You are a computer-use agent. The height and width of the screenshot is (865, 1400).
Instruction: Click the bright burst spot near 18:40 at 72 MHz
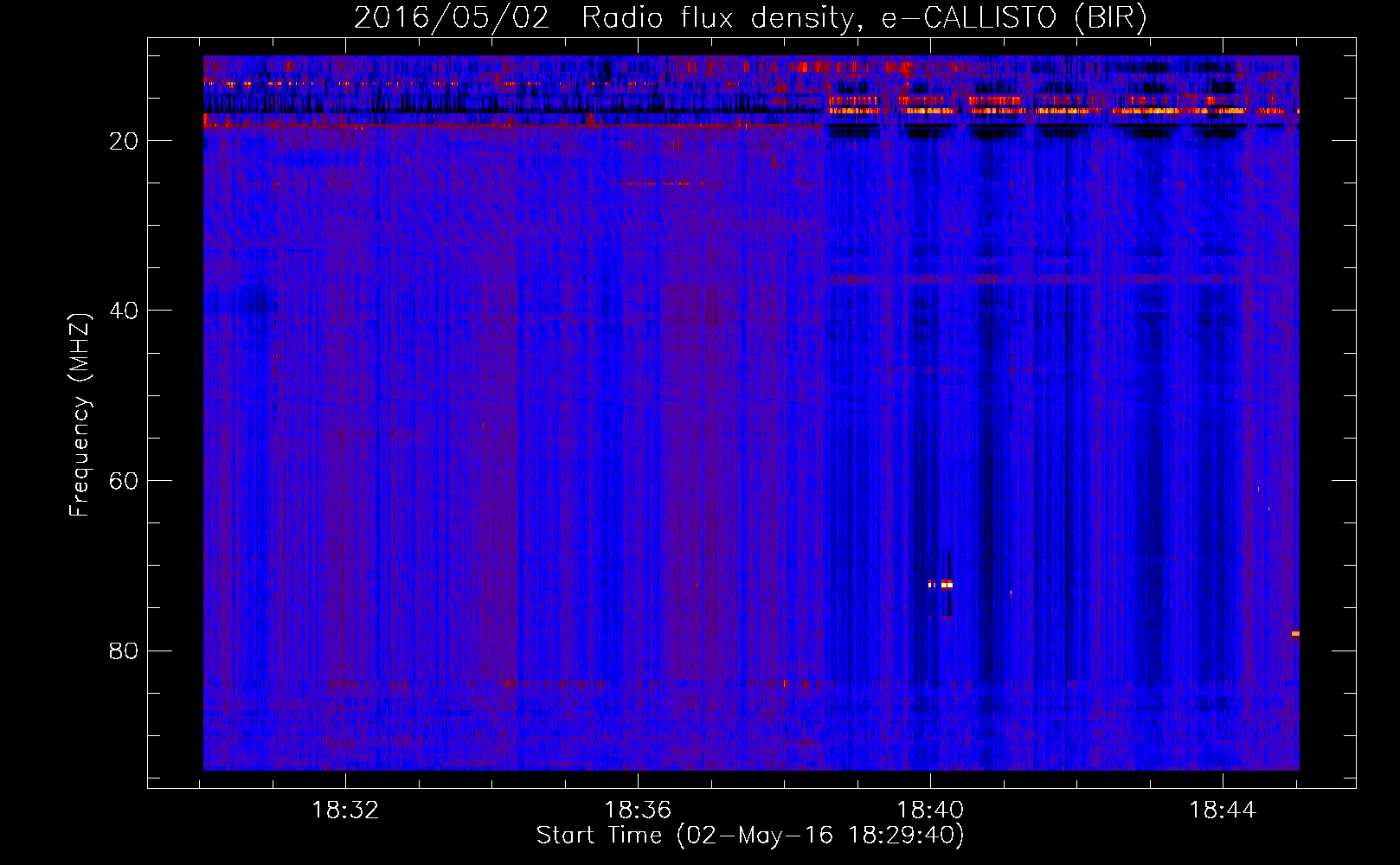tap(941, 585)
